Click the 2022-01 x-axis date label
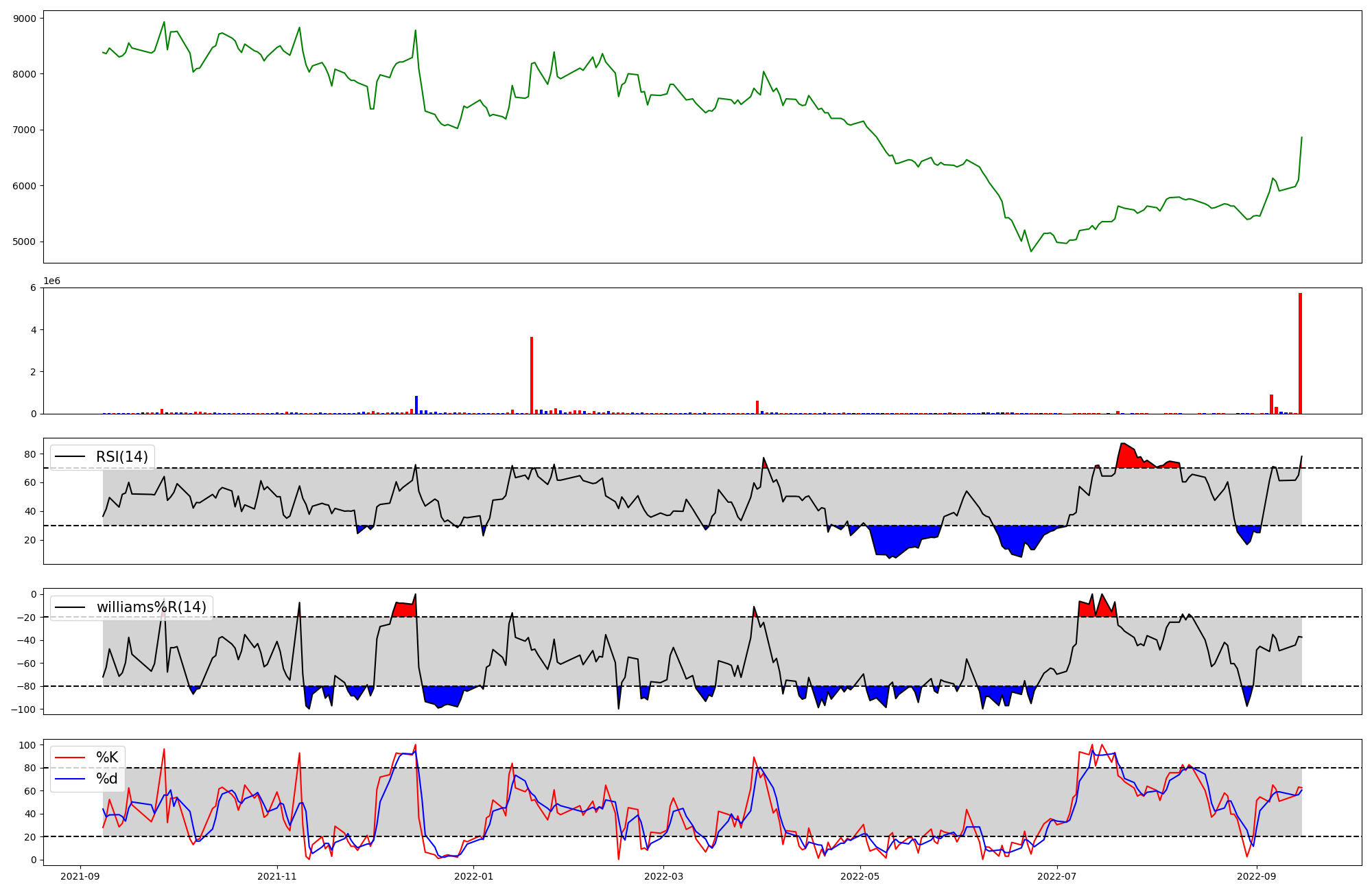Viewport: 1372px width, 892px height. pos(473,876)
